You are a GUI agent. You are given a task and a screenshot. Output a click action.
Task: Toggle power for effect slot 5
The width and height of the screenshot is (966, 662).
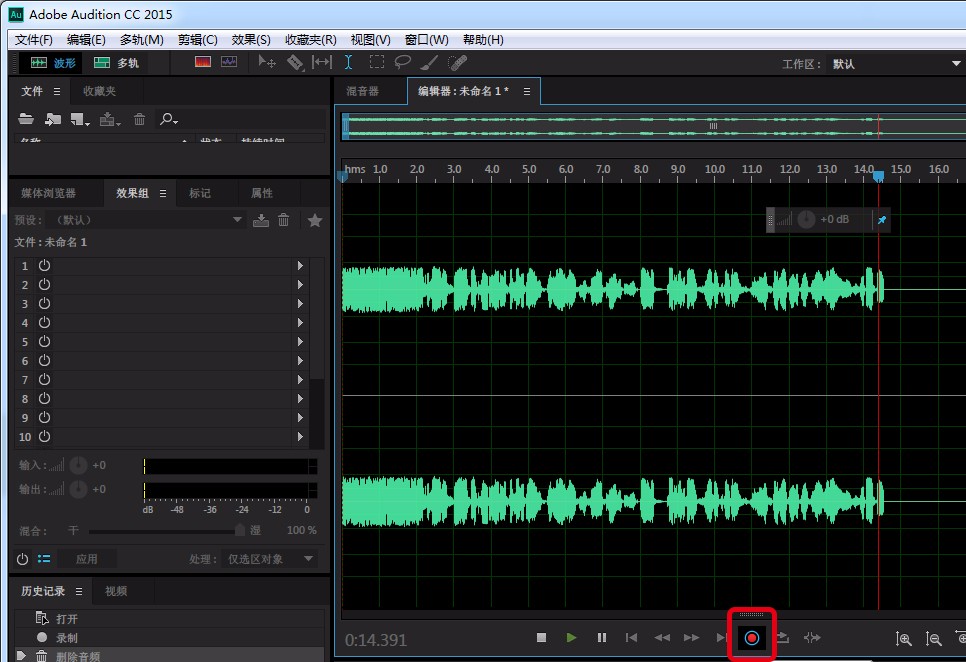tap(44, 342)
